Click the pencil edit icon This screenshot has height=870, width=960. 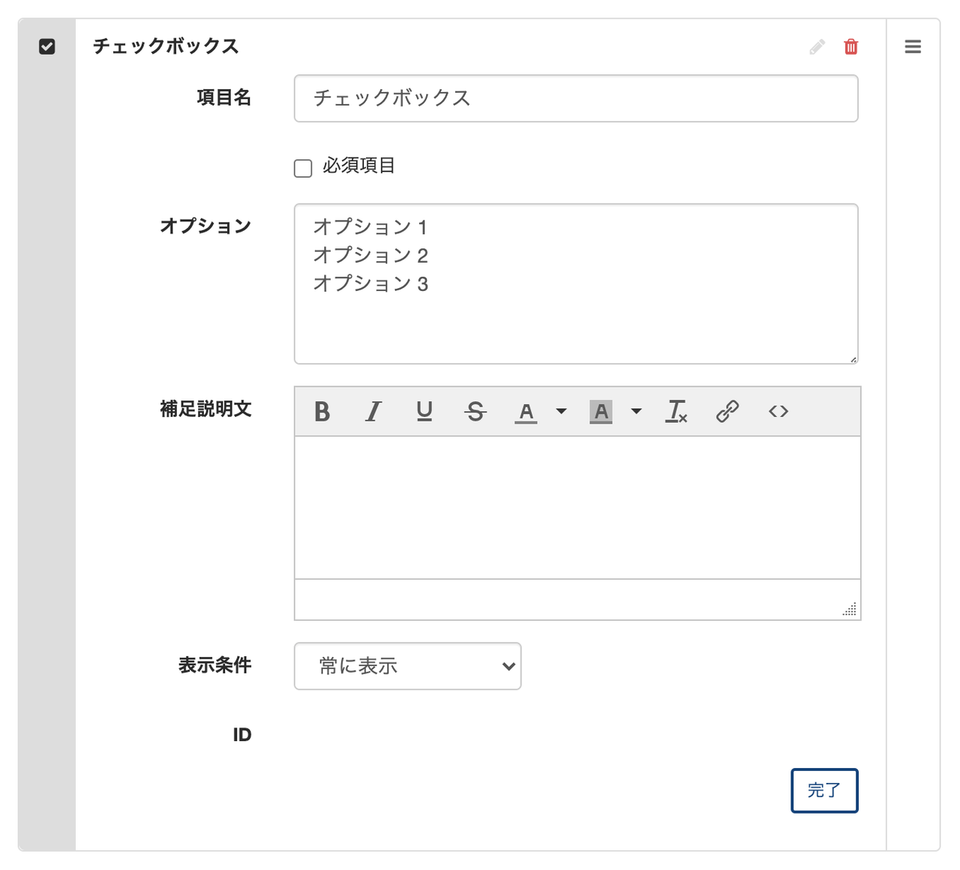coord(817,47)
